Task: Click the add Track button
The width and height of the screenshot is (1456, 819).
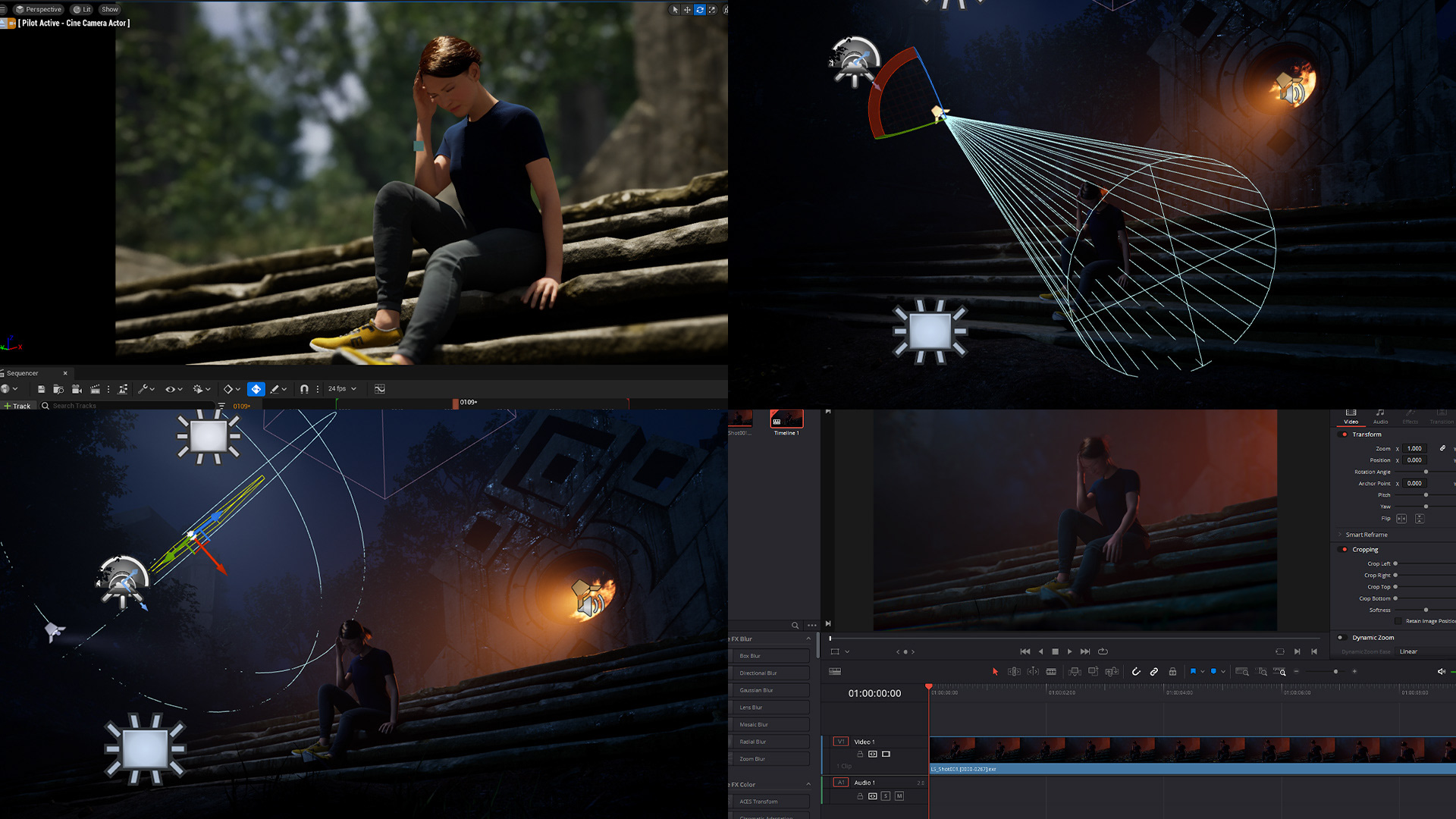Action: click(x=17, y=406)
